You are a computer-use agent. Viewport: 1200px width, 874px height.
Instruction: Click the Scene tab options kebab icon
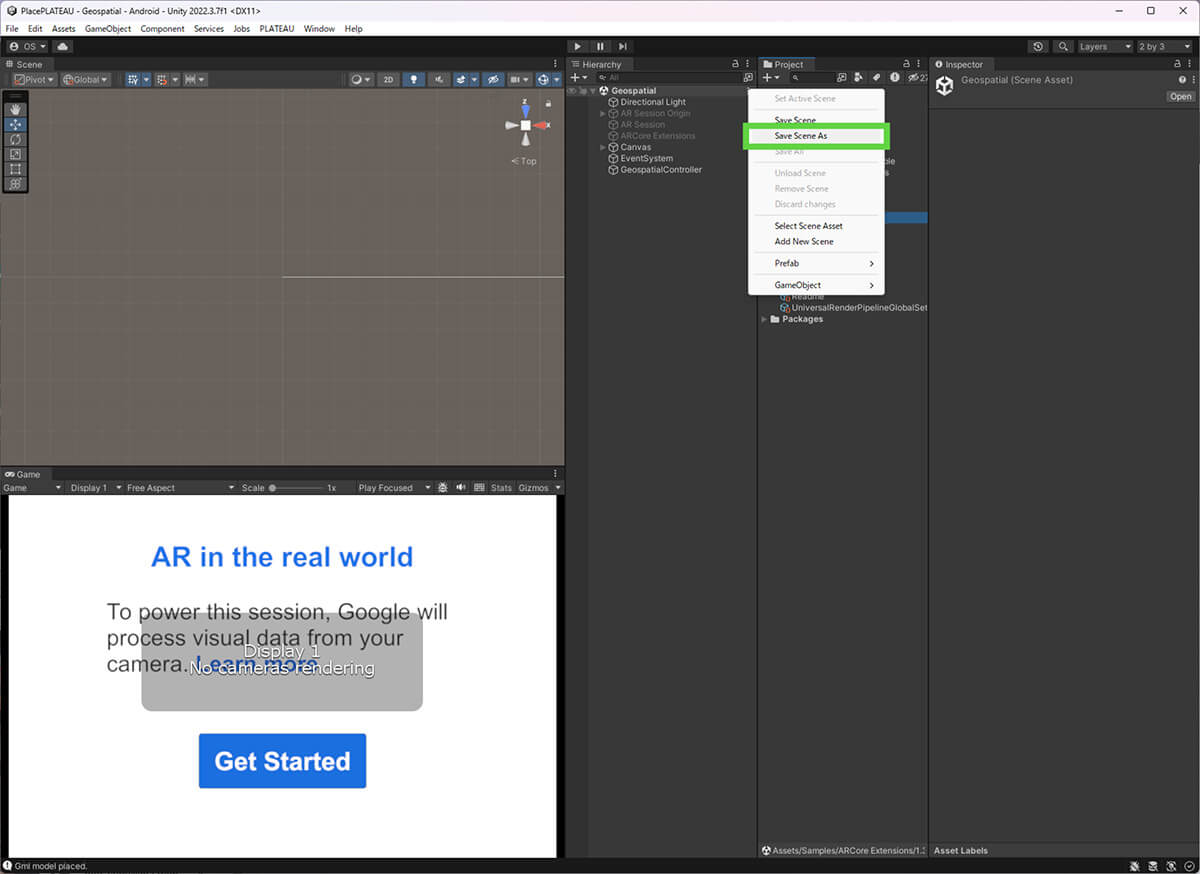[555, 64]
